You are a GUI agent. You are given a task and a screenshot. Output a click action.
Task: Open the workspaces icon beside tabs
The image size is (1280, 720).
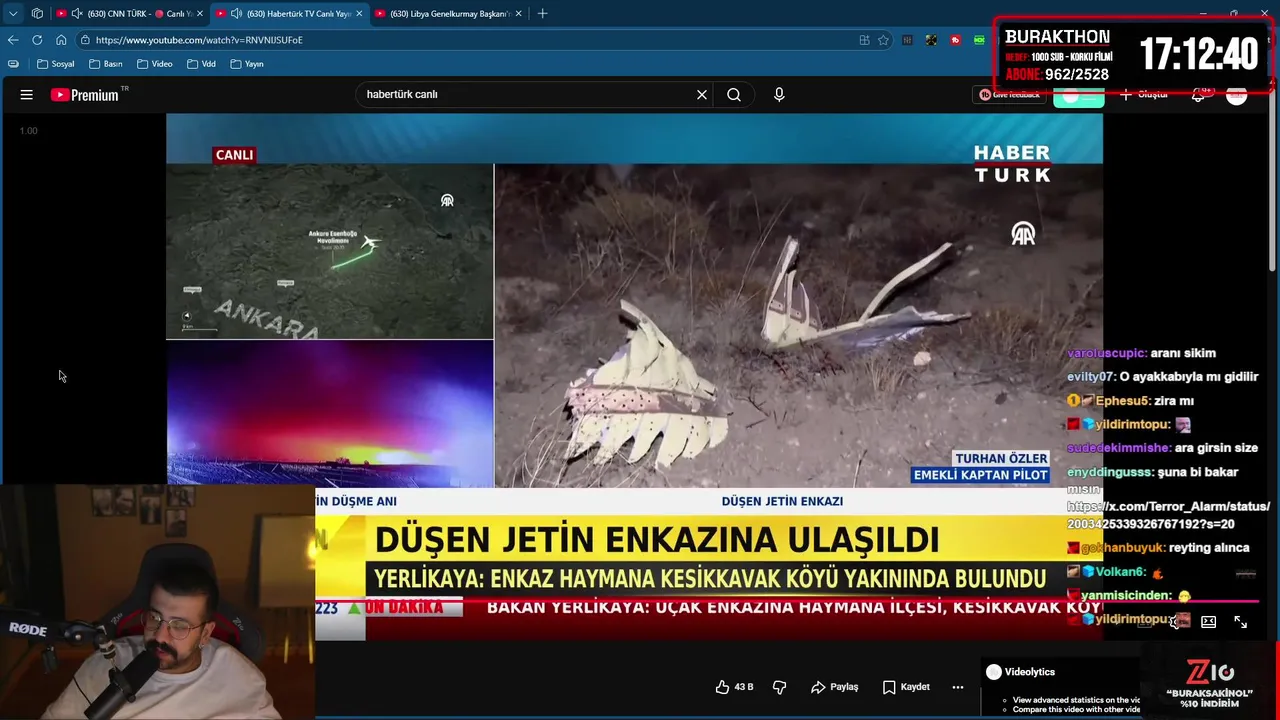37,14
